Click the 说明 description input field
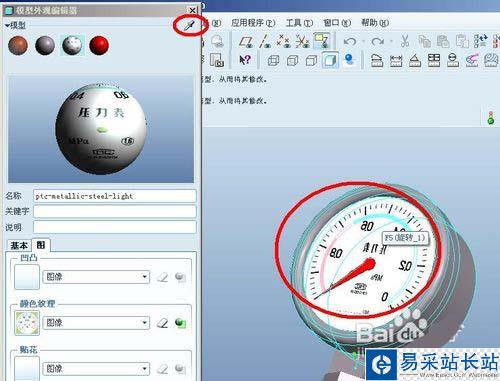The height and width of the screenshot is (381, 500). (115, 227)
